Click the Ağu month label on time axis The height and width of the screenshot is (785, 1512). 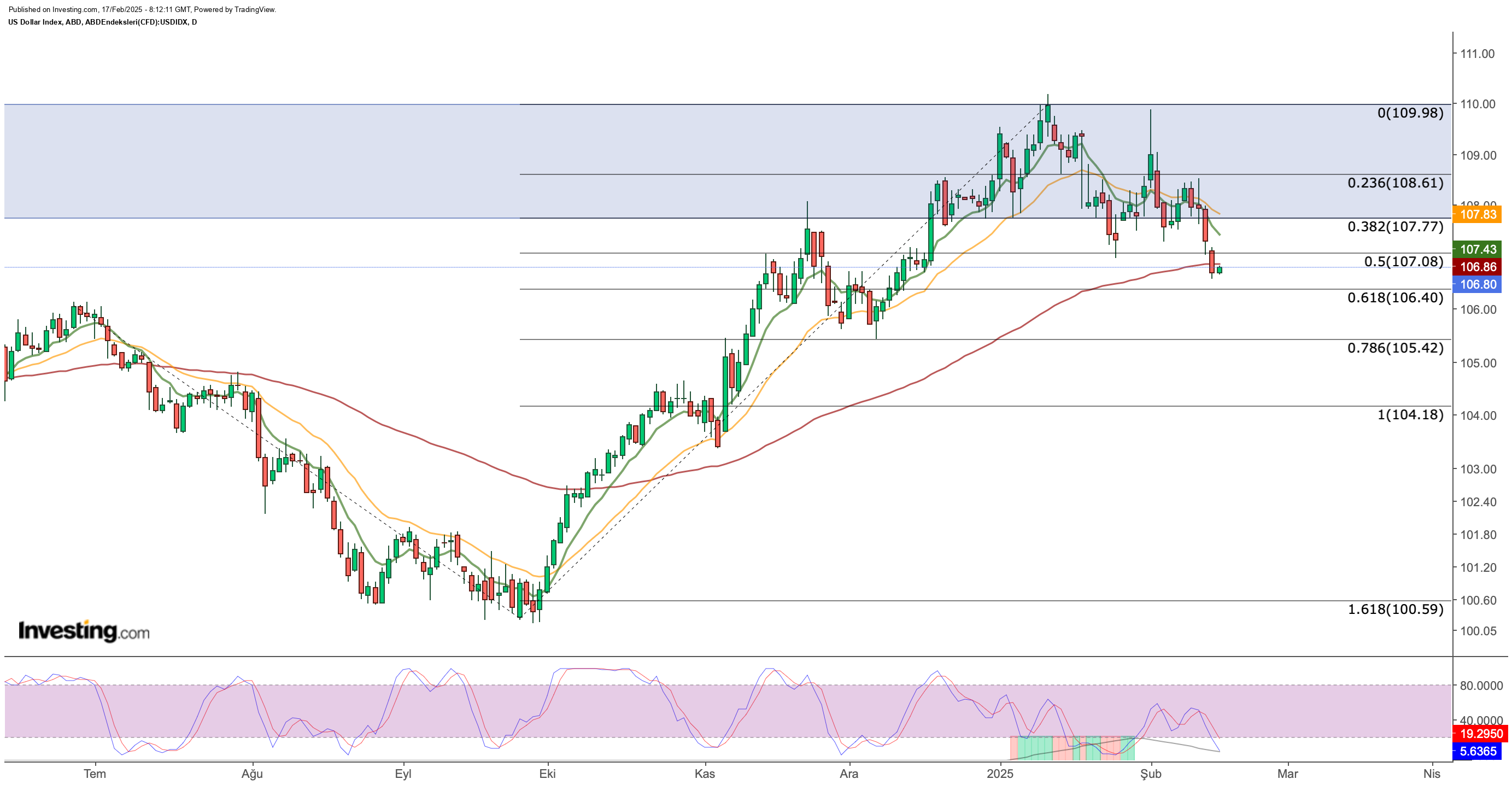coord(252,774)
